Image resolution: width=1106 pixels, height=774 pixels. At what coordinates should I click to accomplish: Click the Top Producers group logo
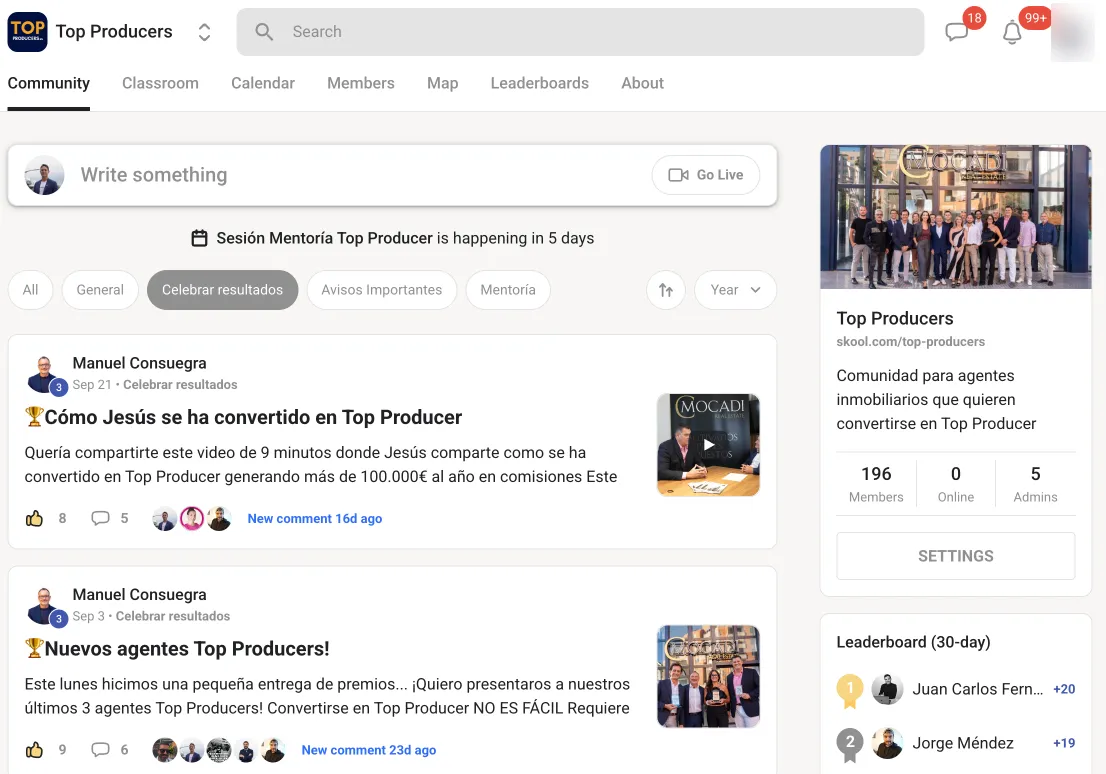coord(28,32)
